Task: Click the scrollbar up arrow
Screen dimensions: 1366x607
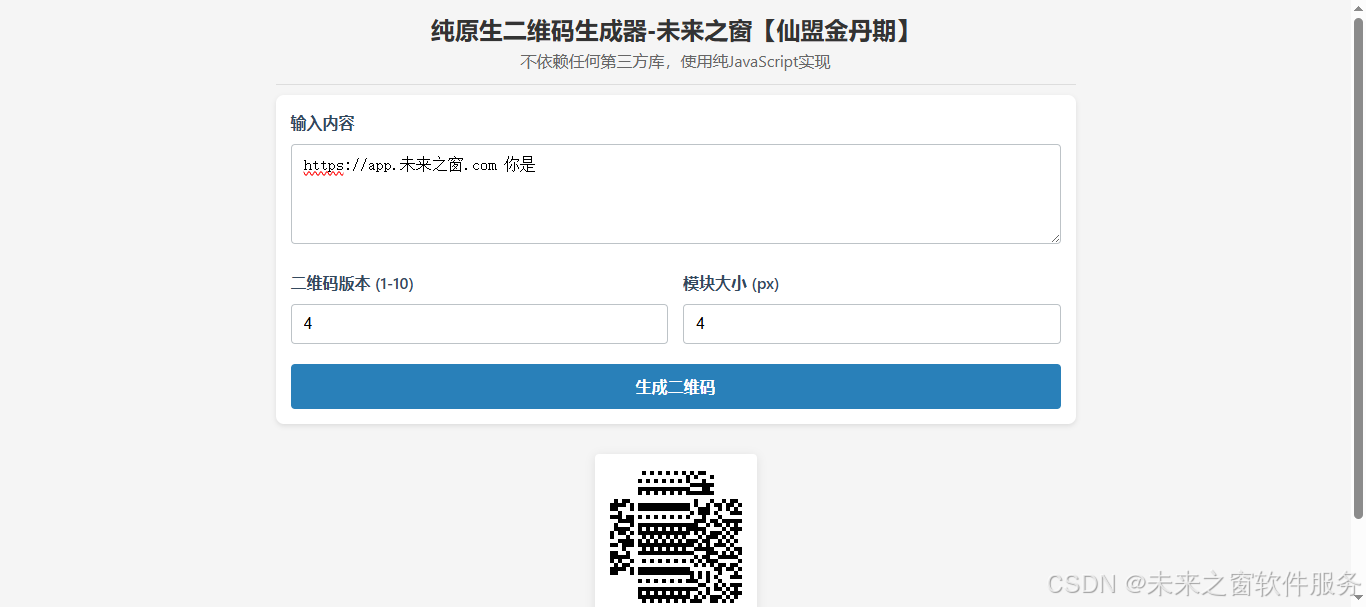Action: click(x=1358, y=8)
